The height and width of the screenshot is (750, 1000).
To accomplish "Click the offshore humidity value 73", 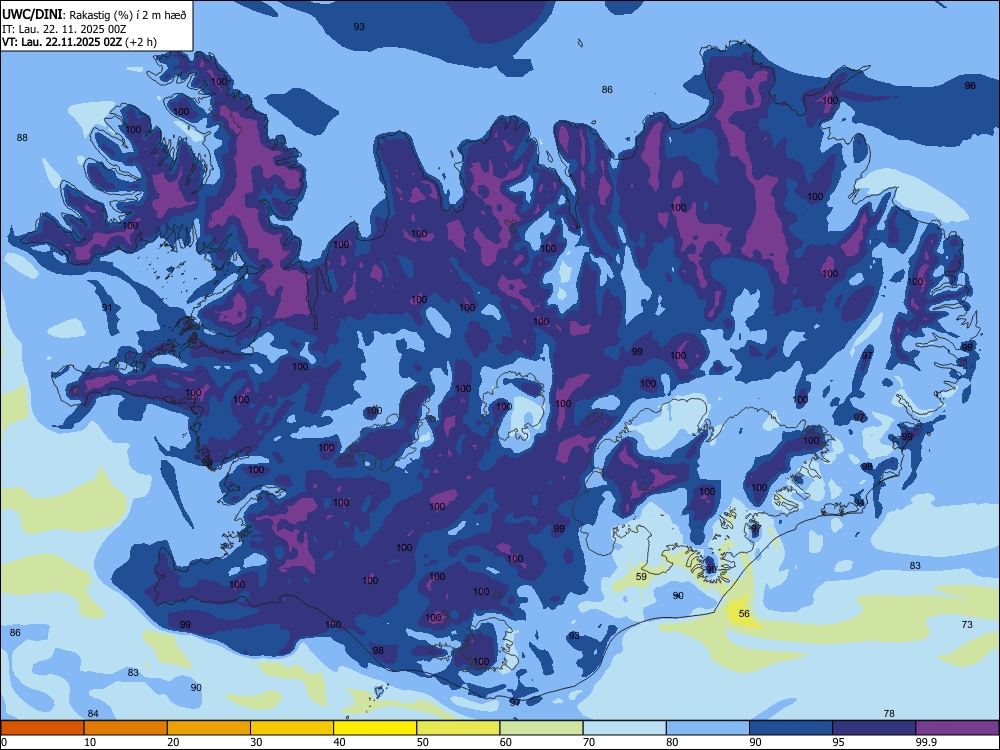I will 967,624.
